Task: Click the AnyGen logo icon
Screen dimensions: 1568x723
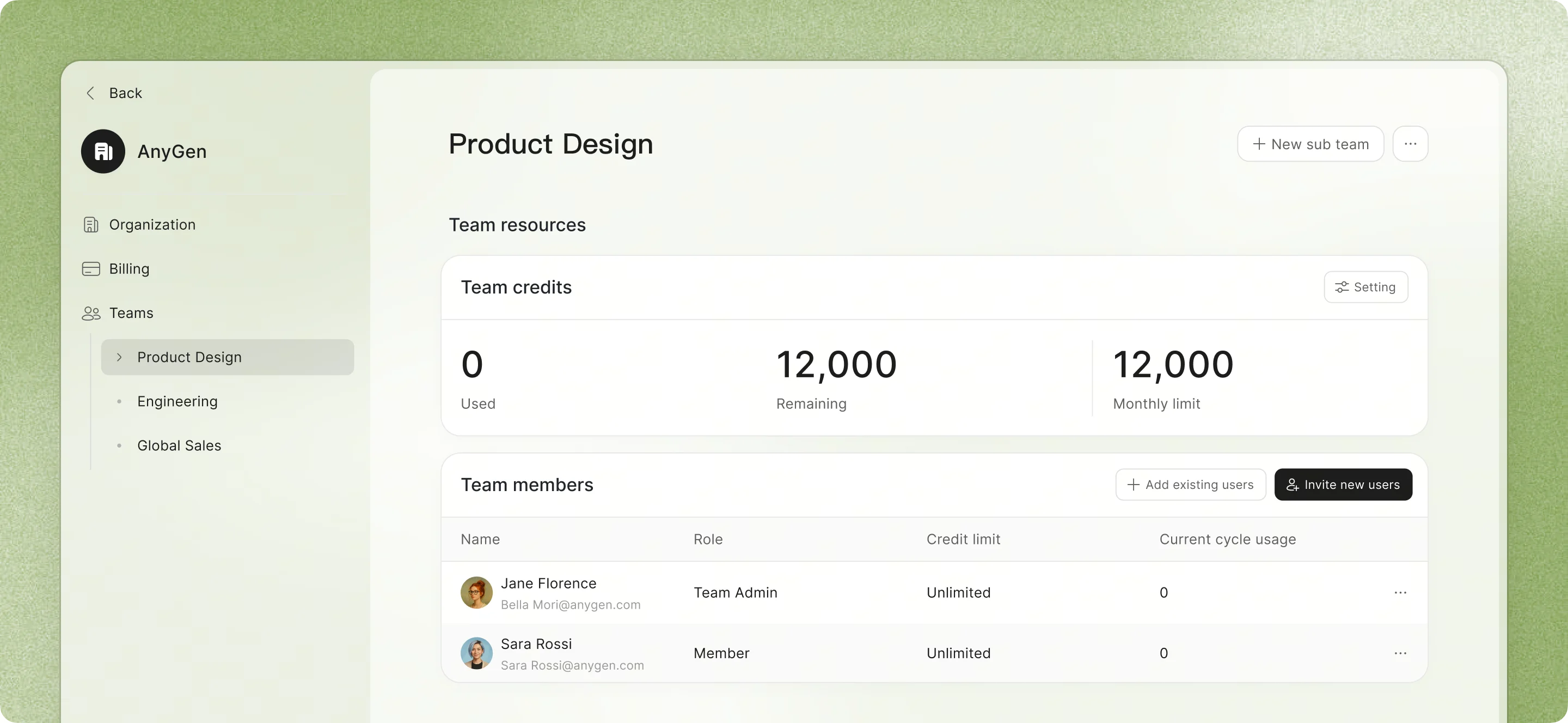Action: pyautogui.click(x=103, y=151)
